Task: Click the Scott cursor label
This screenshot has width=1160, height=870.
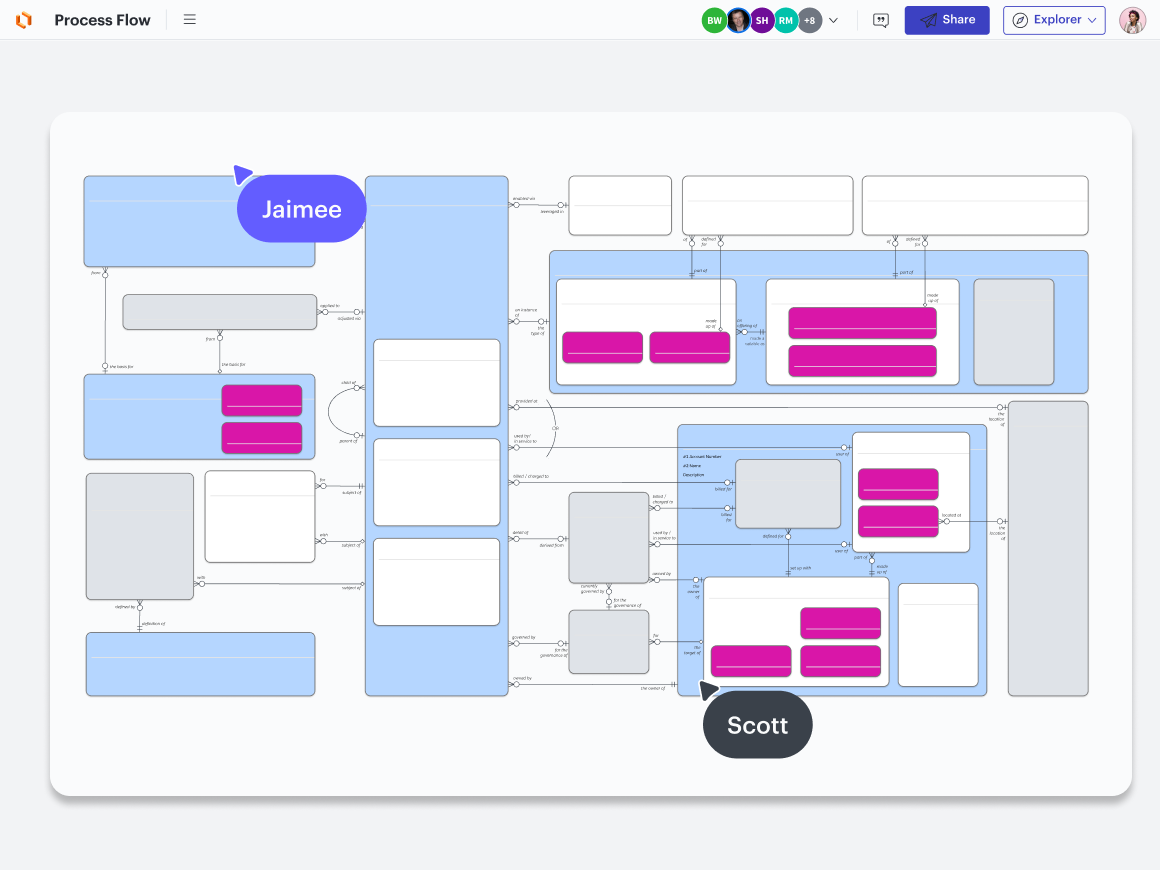Action: 757,725
